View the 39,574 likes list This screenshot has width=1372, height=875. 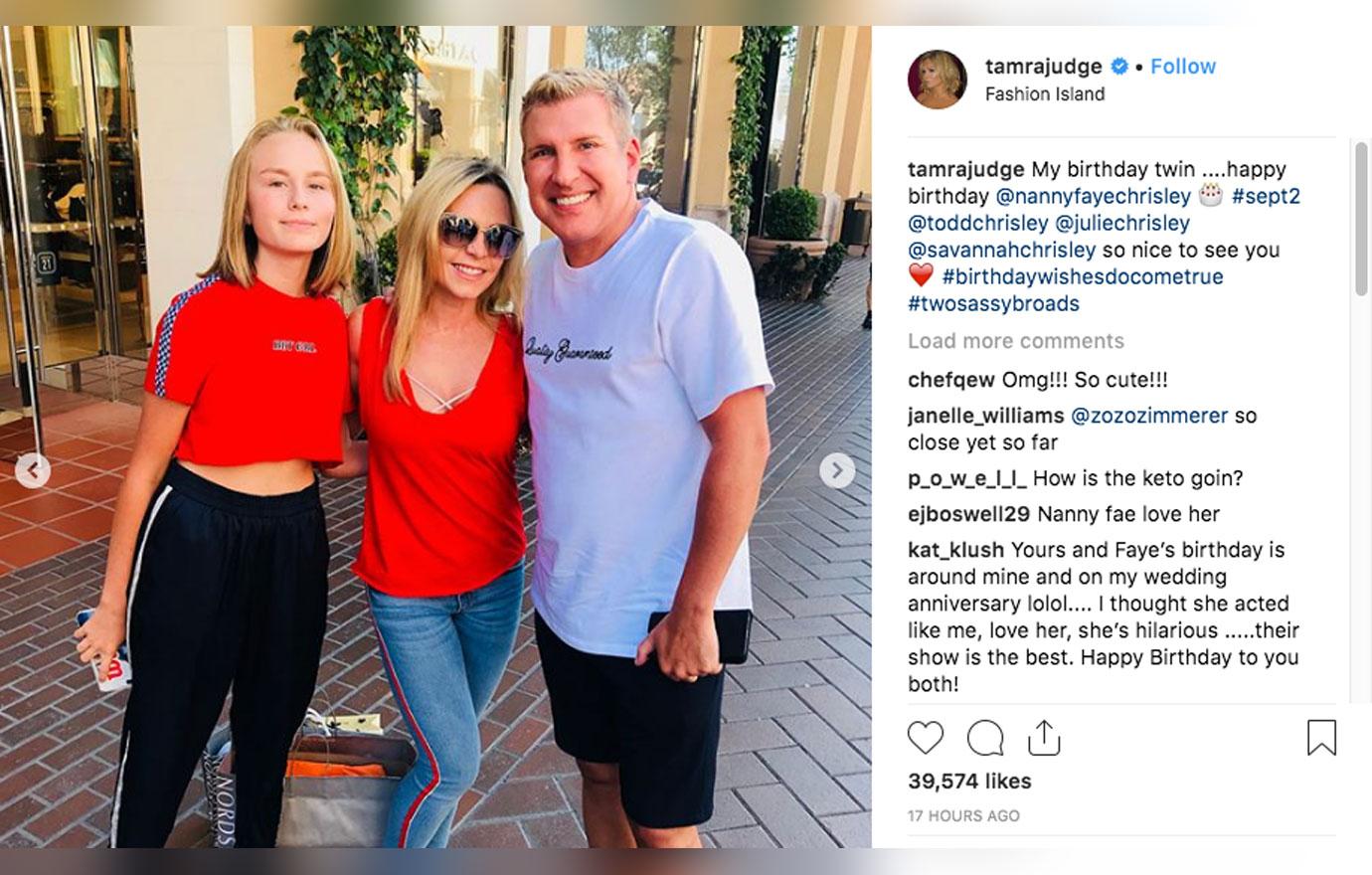pos(969,782)
